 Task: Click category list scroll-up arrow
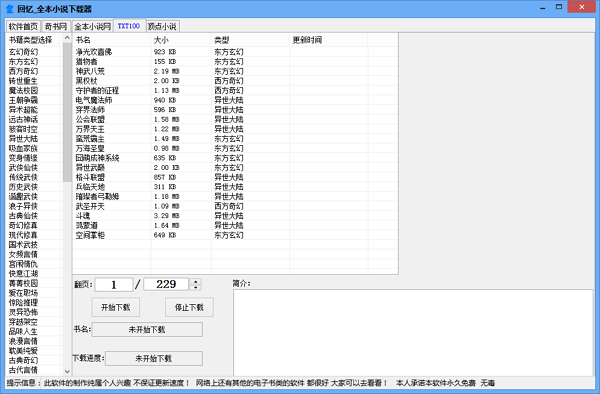pos(67,38)
